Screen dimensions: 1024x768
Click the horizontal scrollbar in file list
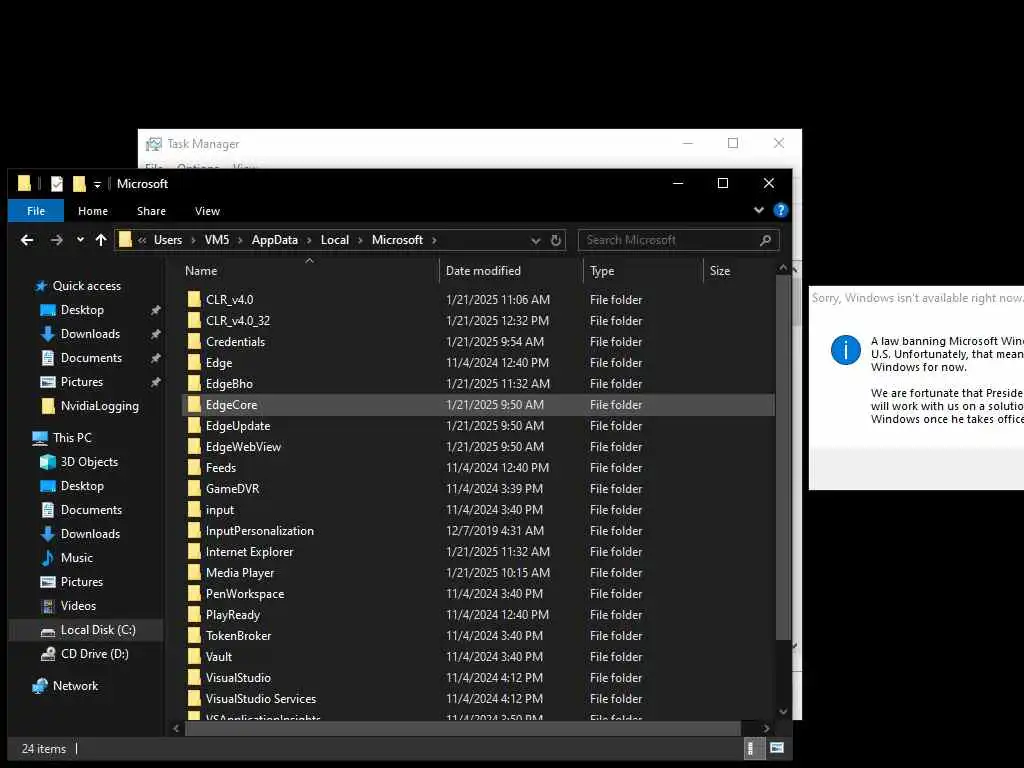pyautogui.click(x=462, y=728)
